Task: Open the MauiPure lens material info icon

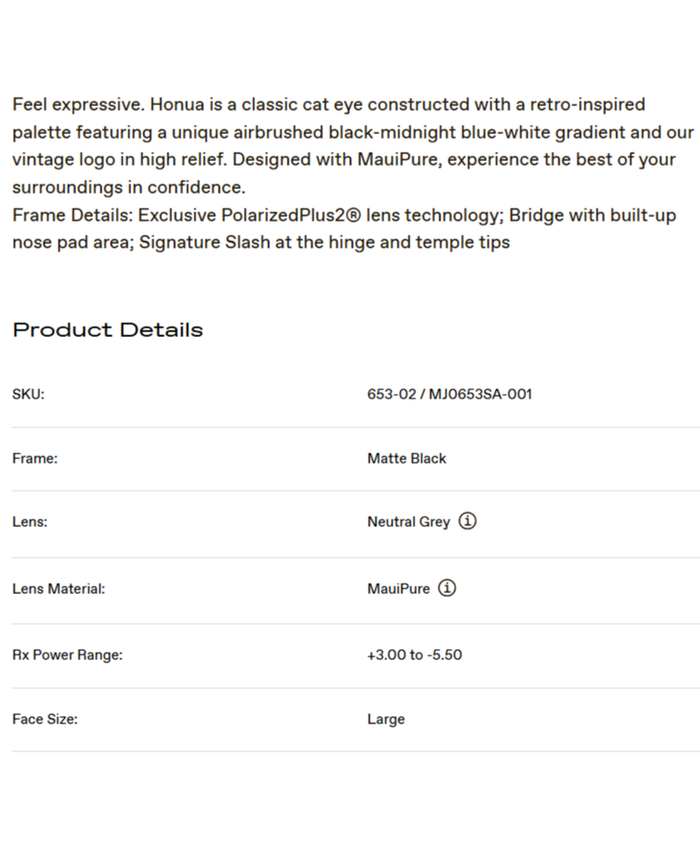Action: pos(447,588)
